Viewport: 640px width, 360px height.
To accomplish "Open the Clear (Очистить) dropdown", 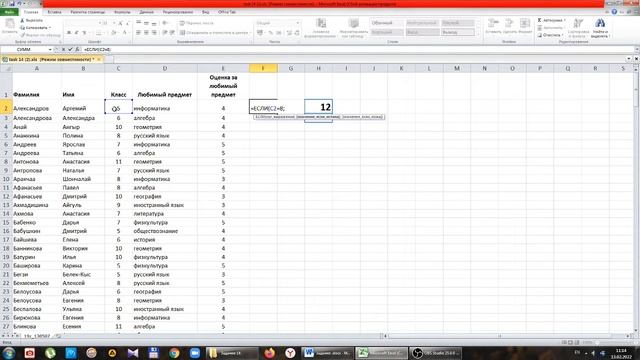I will pyautogui.click(x=550, y=35).
